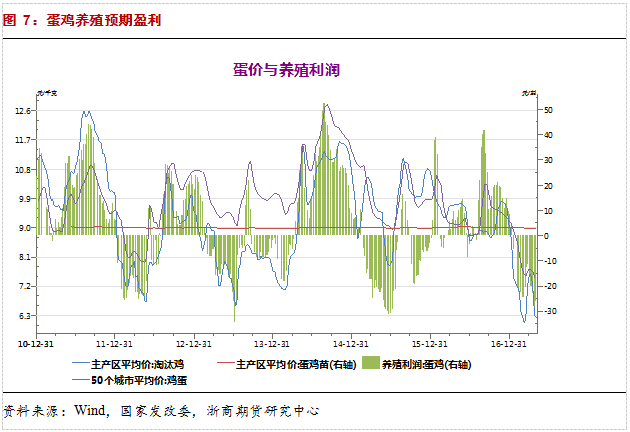
Task: Click right axis value '50'
Action: click(548, 110)
